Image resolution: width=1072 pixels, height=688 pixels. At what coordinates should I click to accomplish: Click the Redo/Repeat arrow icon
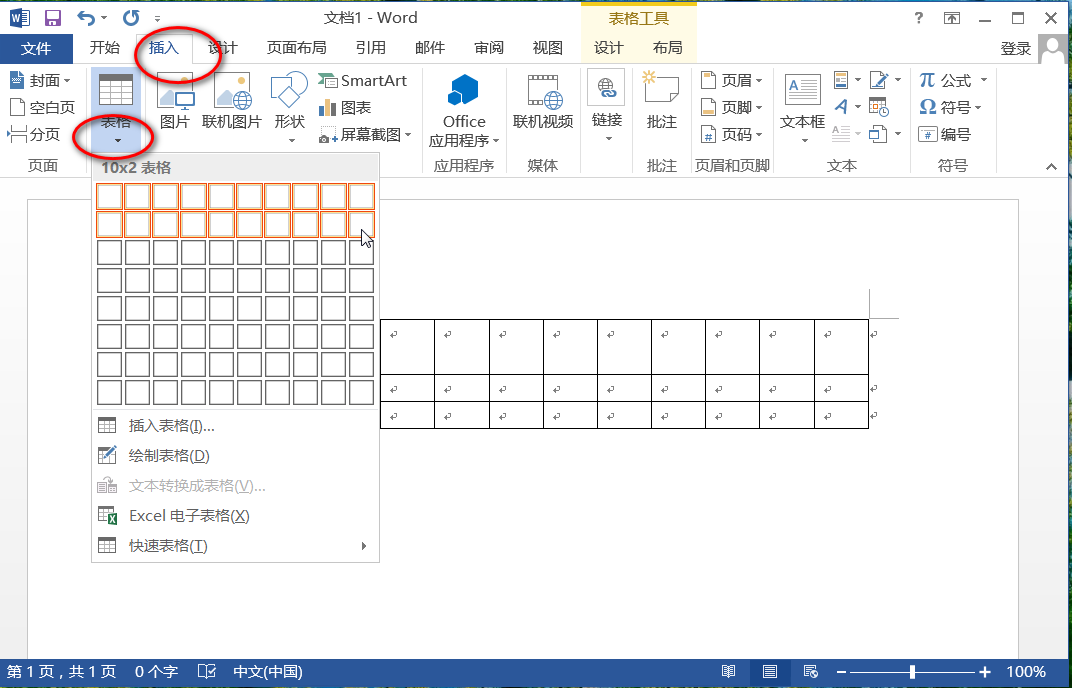131,18
